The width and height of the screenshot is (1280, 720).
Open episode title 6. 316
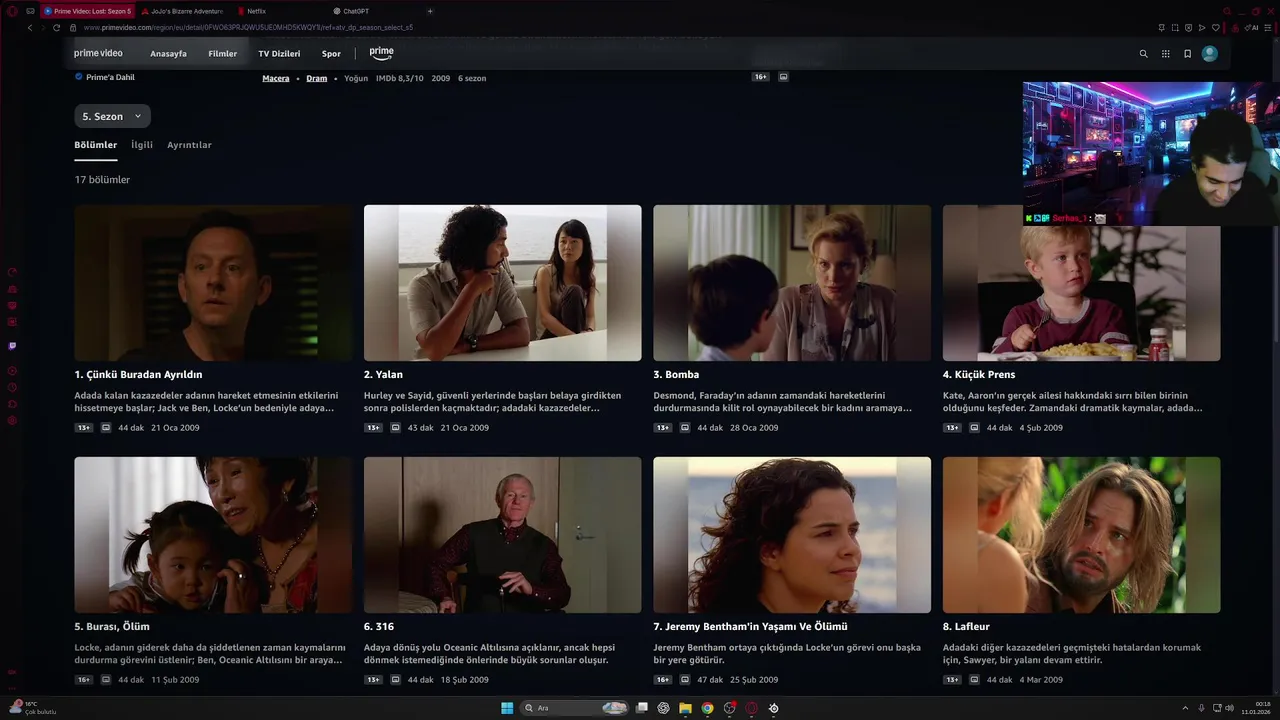click(379, 627)
